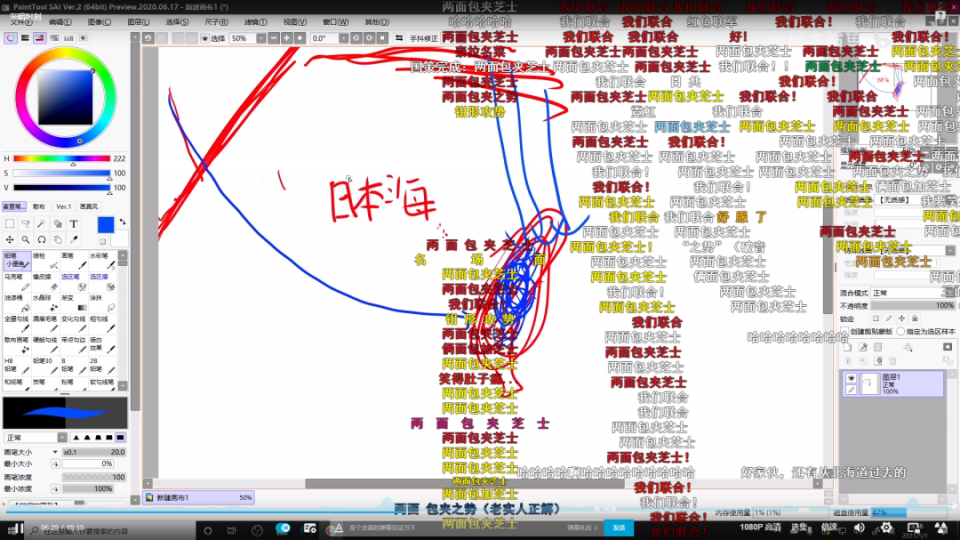Screen dimensions: 960x540
Task: Zoom out with the minus button
Action: 274,38
